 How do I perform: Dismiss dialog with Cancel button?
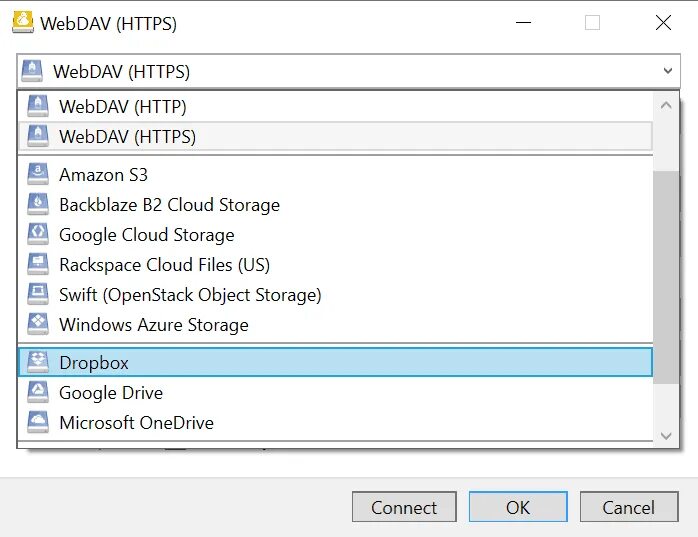tap(629, 507)
